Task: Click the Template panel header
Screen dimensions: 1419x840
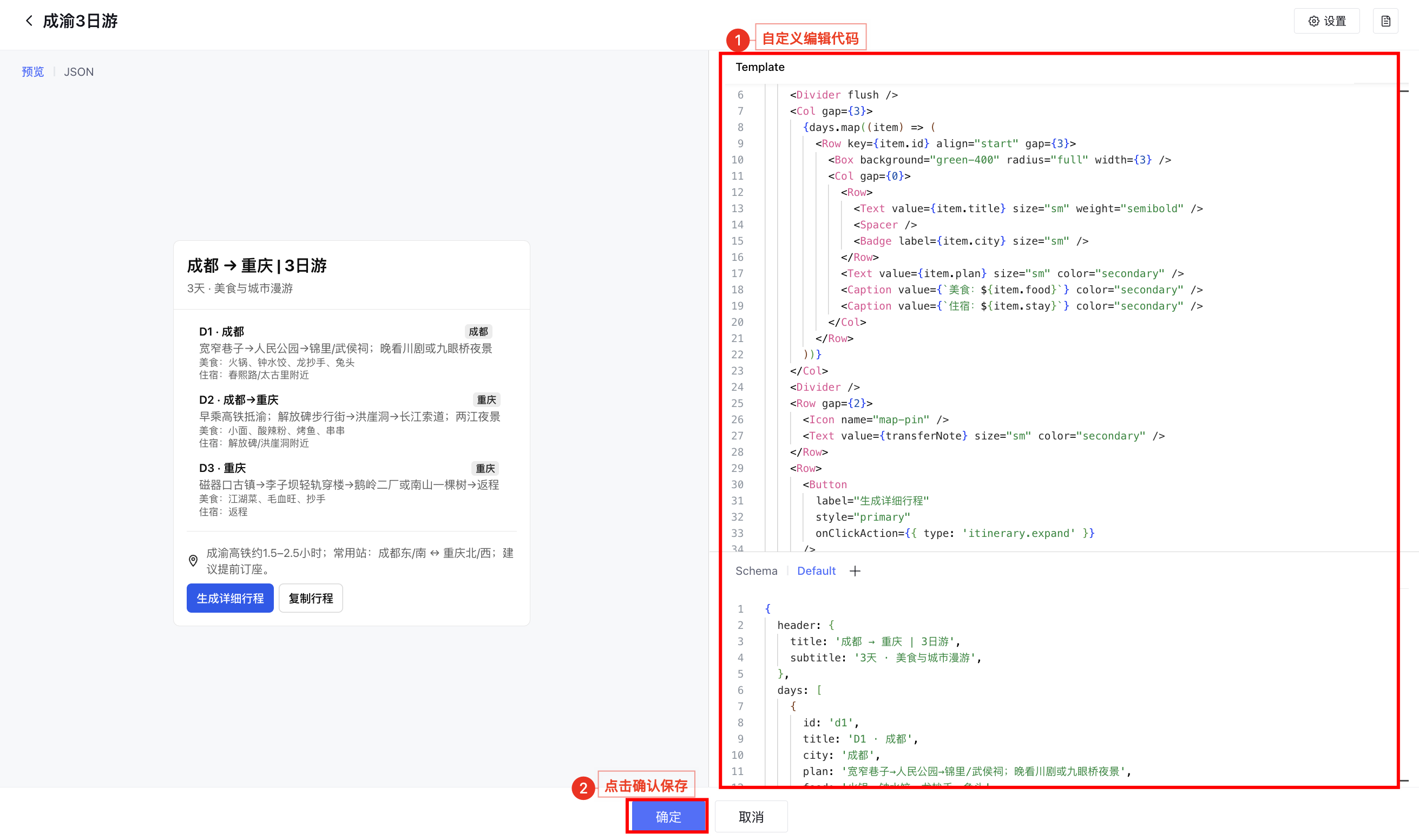Action: tap(760, 67)
